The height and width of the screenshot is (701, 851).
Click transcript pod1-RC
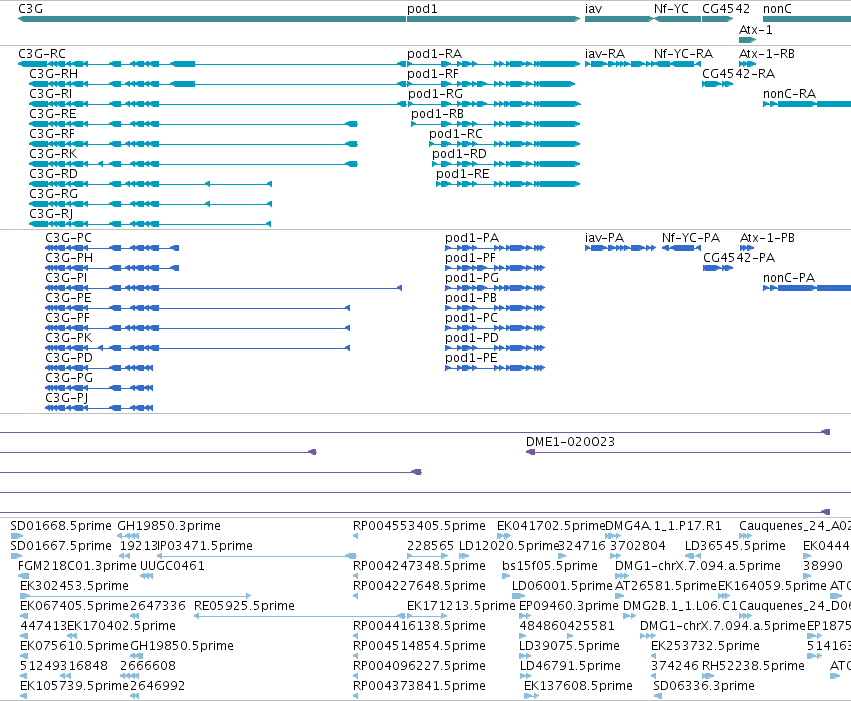click(505, 144)
